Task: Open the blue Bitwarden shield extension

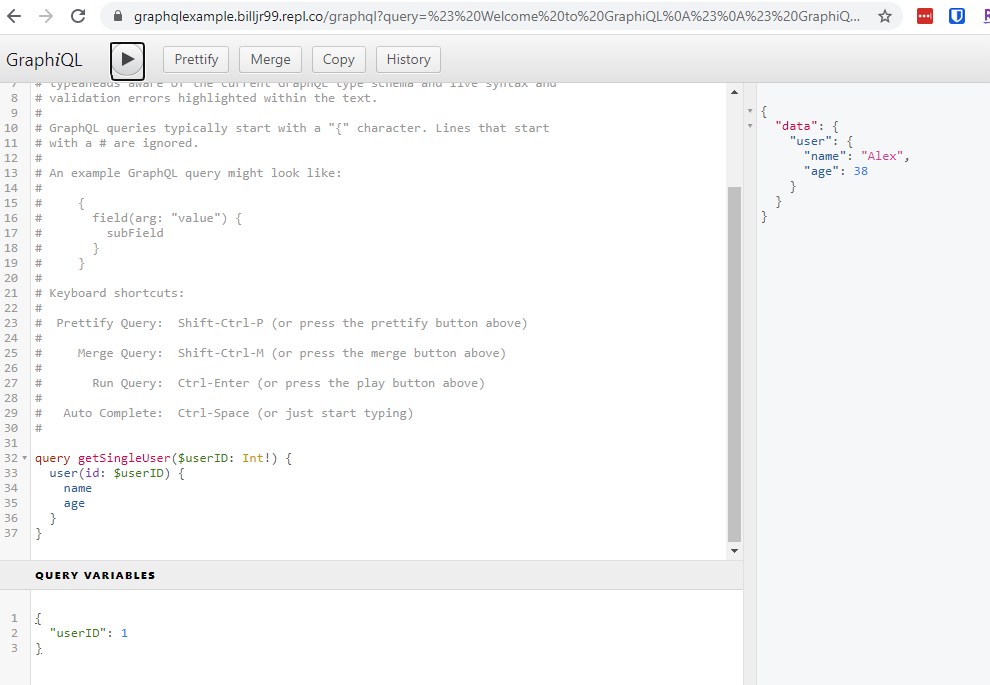Action: tap(957, 16)
